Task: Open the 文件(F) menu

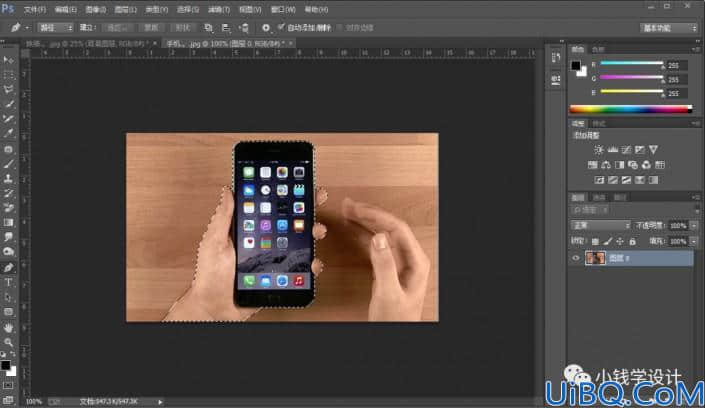Action: pos(35,9)
